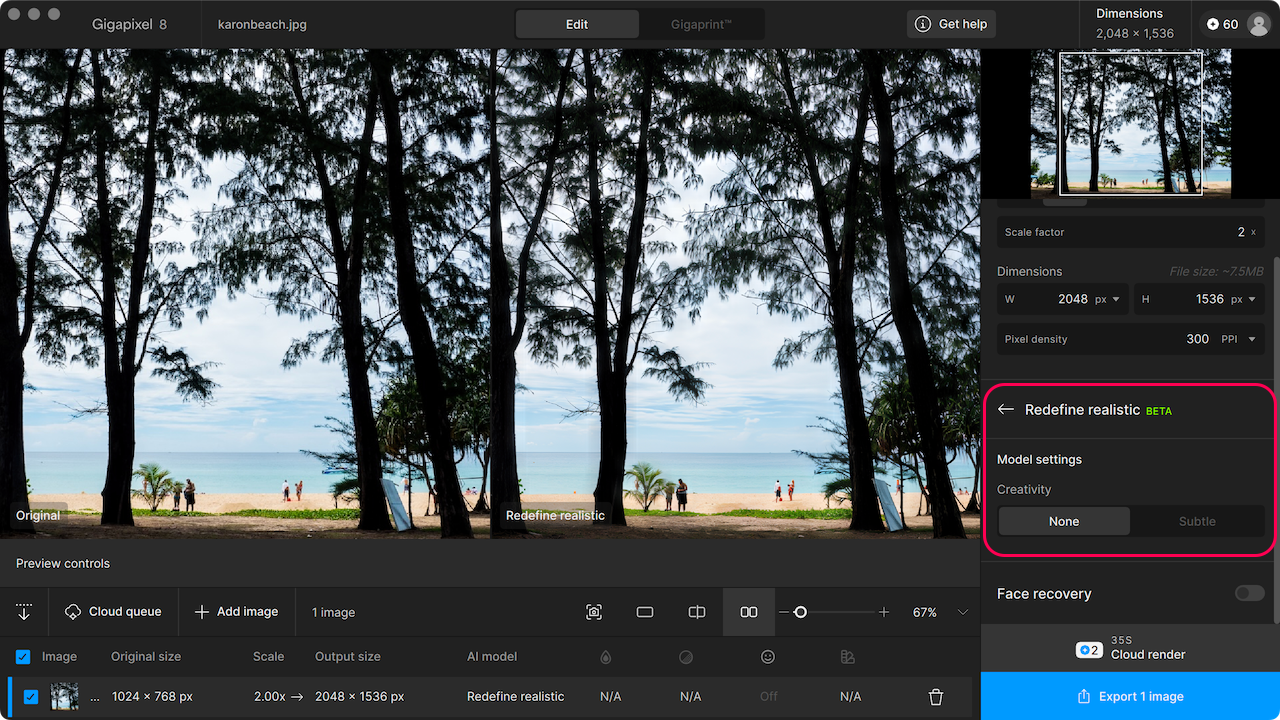
Task: Click the droplet column header icon
Action: point(605,657)
